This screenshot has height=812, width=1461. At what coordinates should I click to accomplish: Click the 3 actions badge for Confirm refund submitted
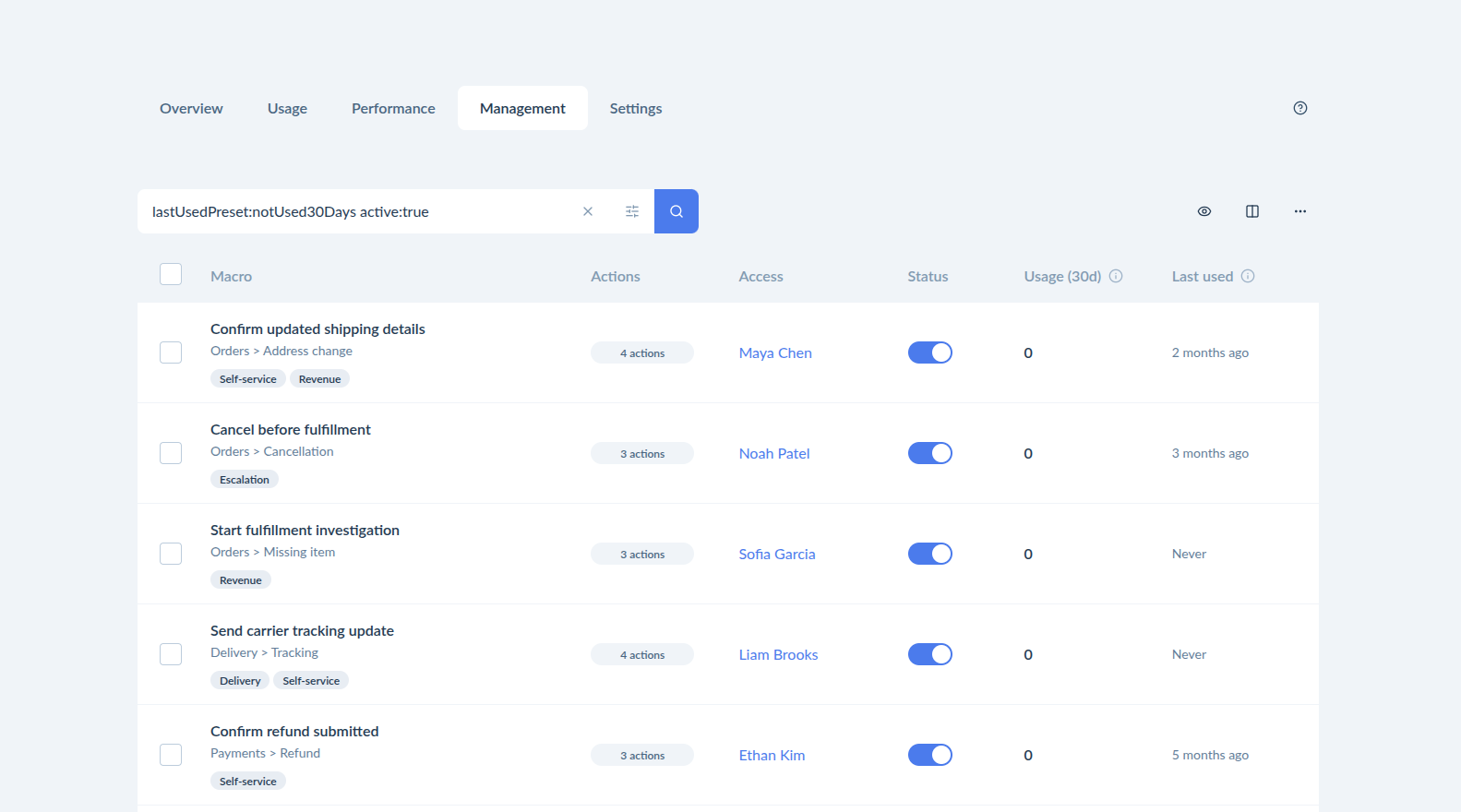(x=642, y=755)
